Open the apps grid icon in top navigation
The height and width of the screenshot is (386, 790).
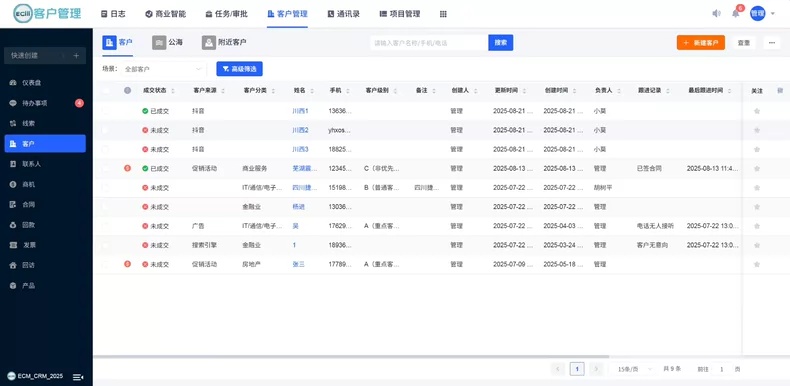pos(443,14)
